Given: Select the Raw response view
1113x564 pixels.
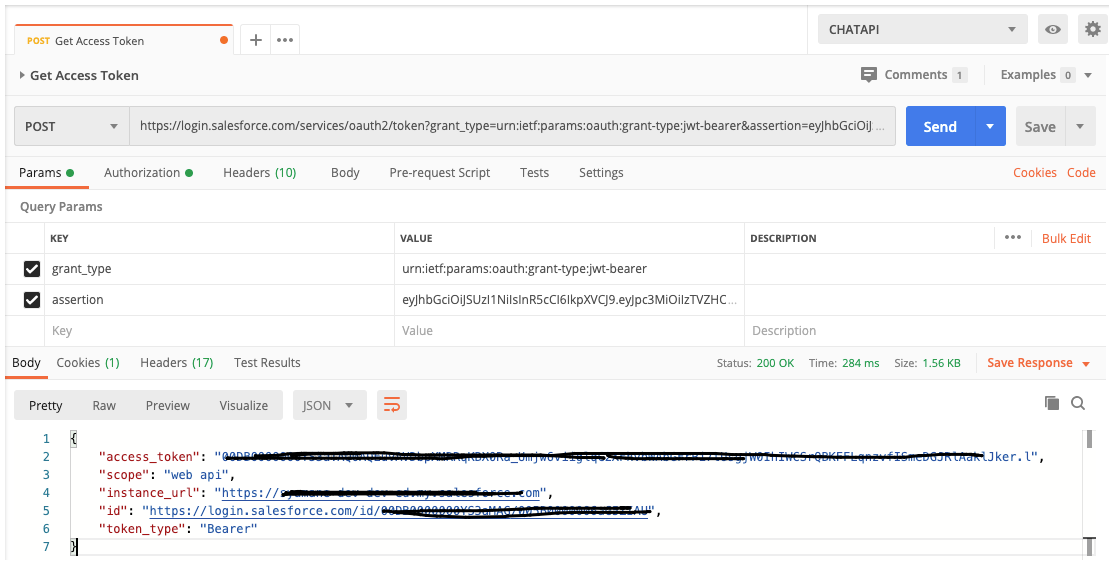Looking at the screenshot, I should coord(104,405).
